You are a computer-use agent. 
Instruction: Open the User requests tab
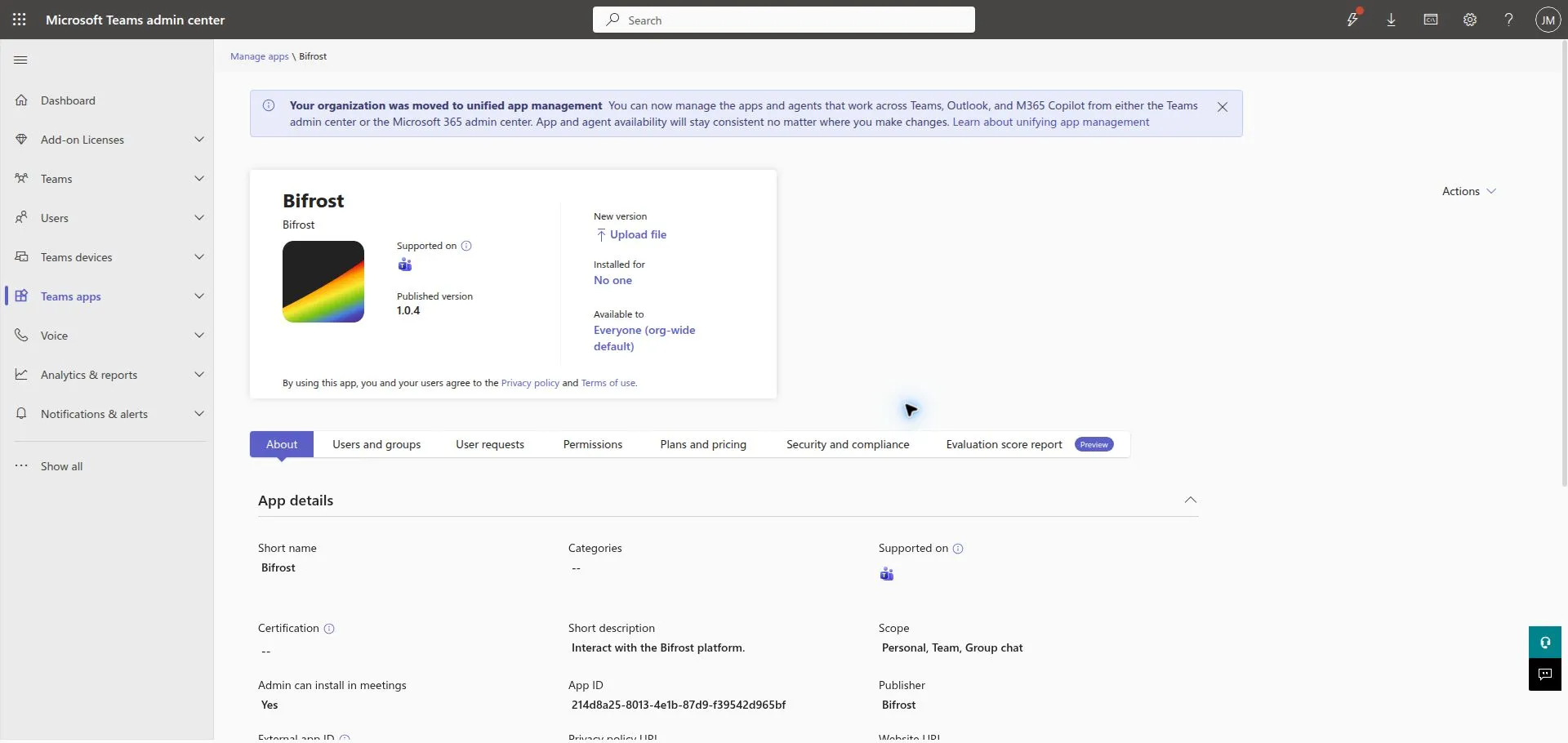490,444
